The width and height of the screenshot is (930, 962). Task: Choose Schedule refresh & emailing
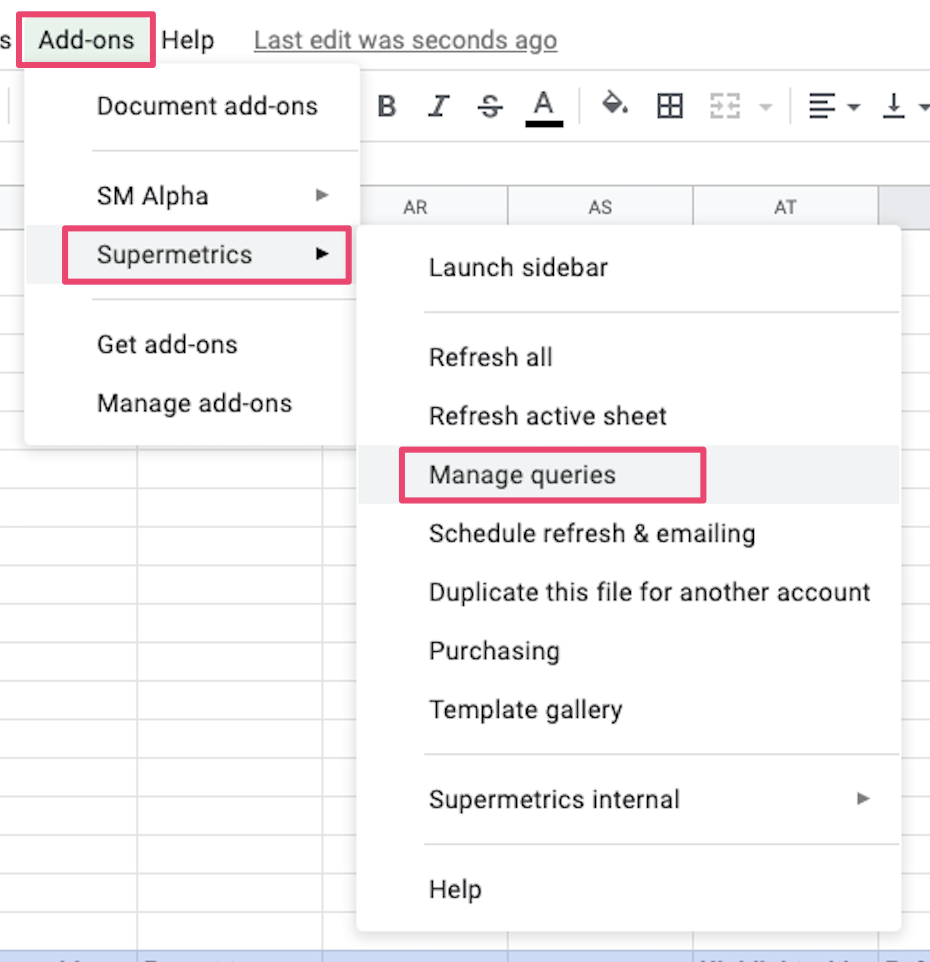pyautogui.click(x=629, y=534)
